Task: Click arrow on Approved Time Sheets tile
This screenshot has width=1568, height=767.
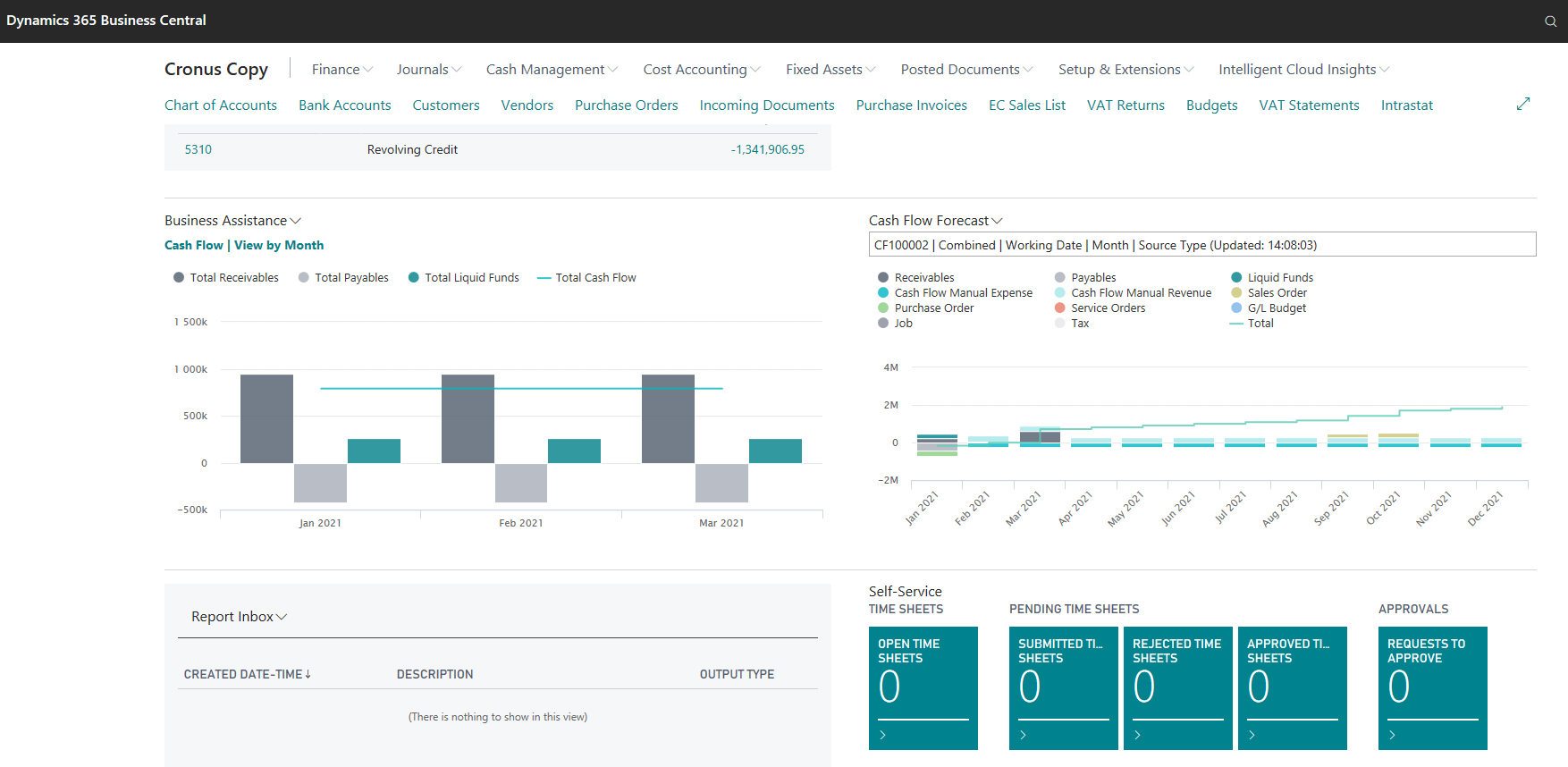Action: [x=1252, y=735]
